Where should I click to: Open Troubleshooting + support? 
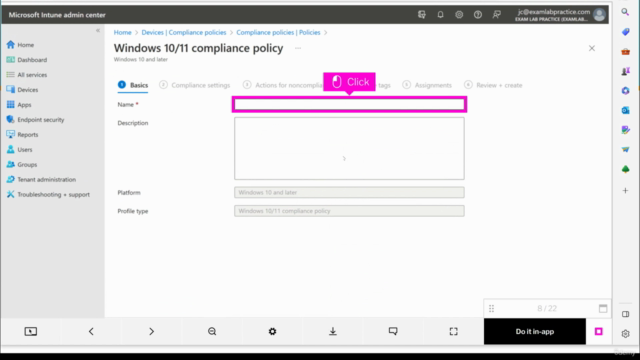point(48,195)
